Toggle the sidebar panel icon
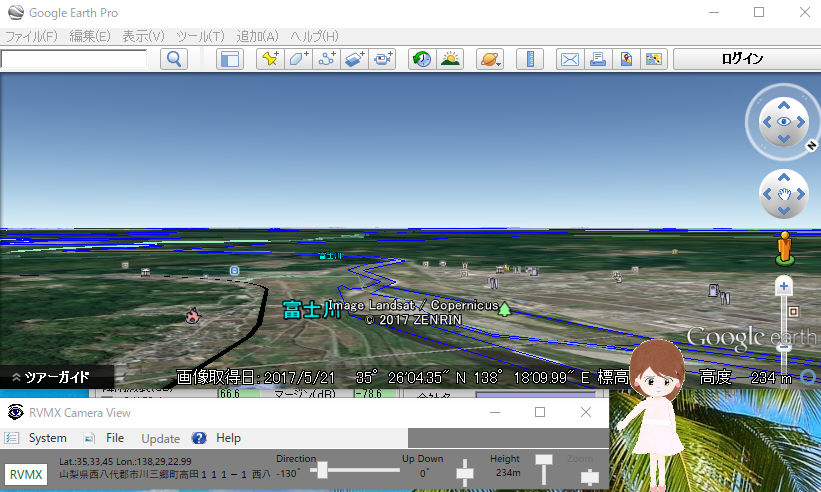 (x=230, y=59)
